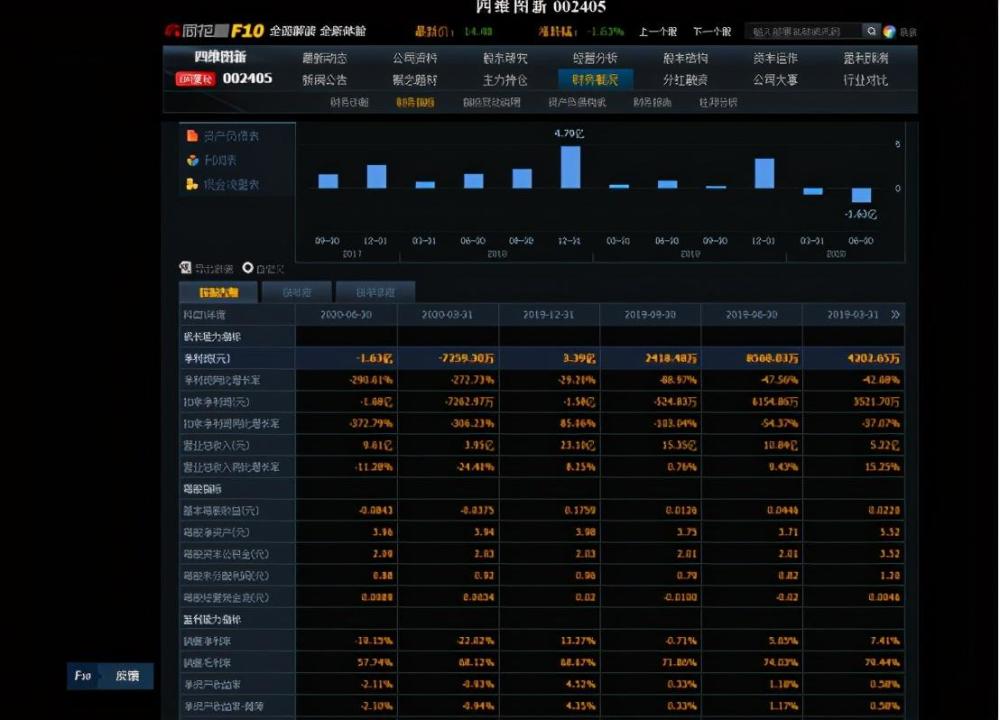Screen dimensions: 1000x720
Task: Click the F10 button at bottom-left
Action: pyautogui.click(x=83, y=676)
